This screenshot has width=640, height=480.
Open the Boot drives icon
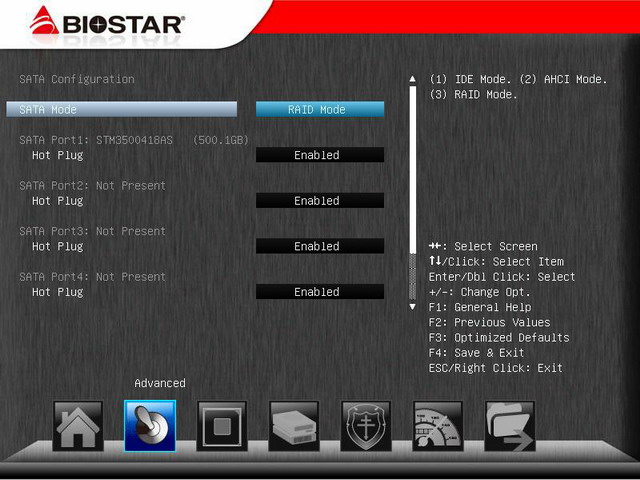(294, 426)
